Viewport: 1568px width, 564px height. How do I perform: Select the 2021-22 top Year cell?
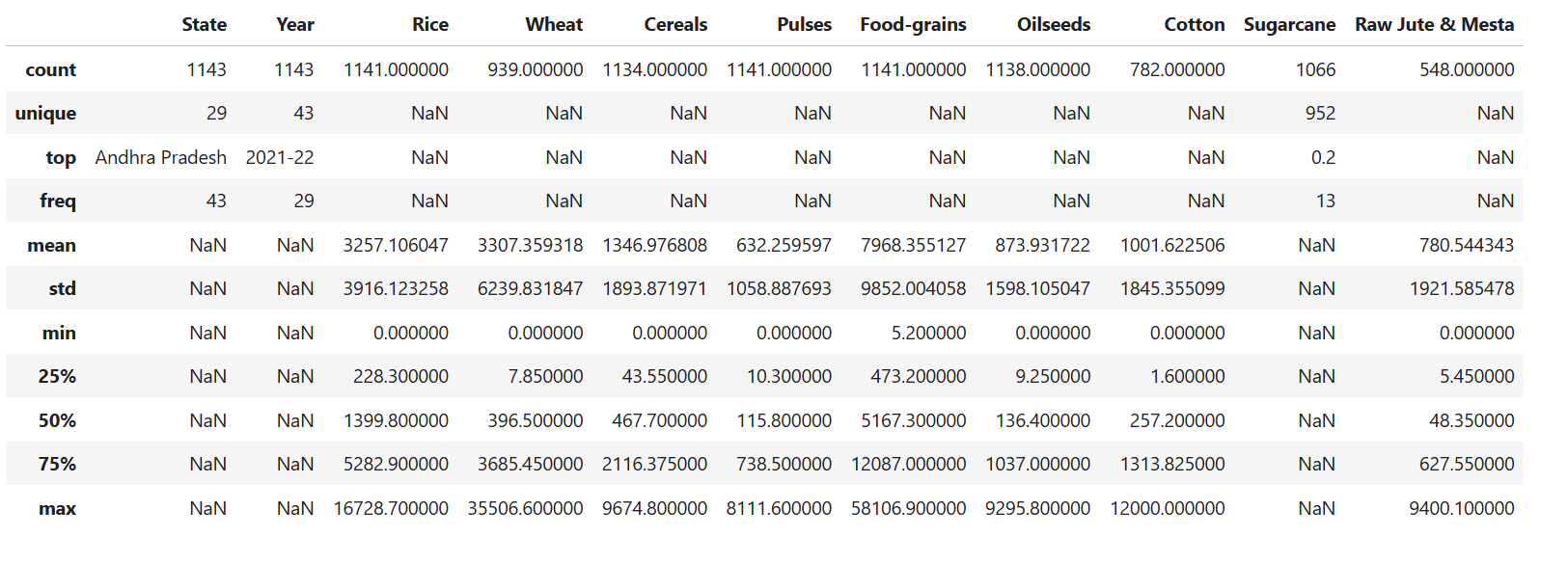click(280, 158)
